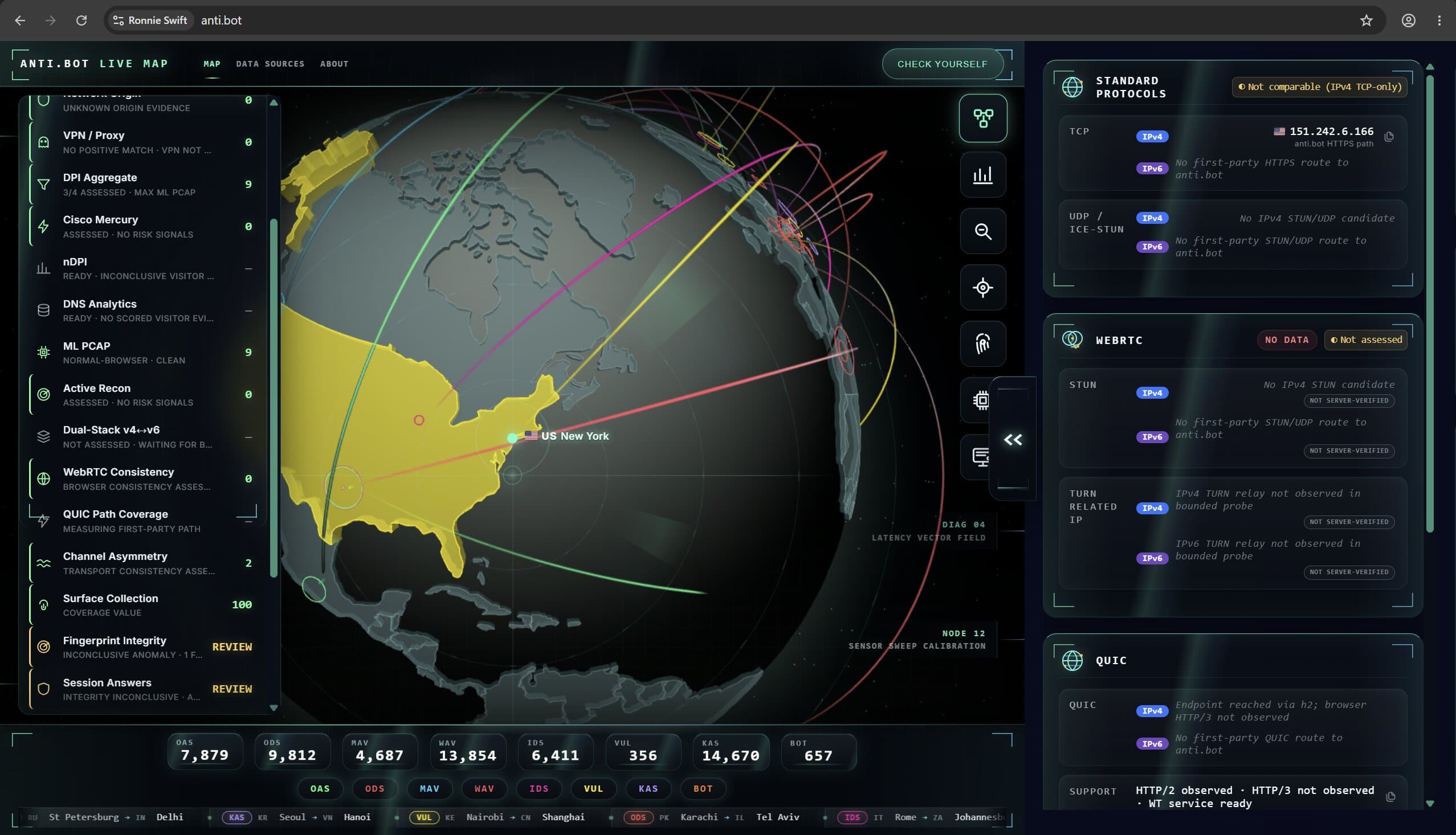1456x835 pixels.
Task: Click the zoom out magnifier icon
Action: pyautogui.click(x=982, y=231)
